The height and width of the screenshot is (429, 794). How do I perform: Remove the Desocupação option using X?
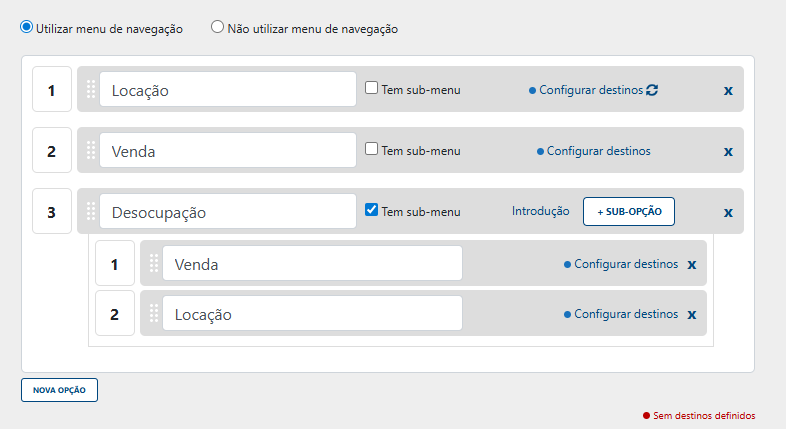point(728,212)
